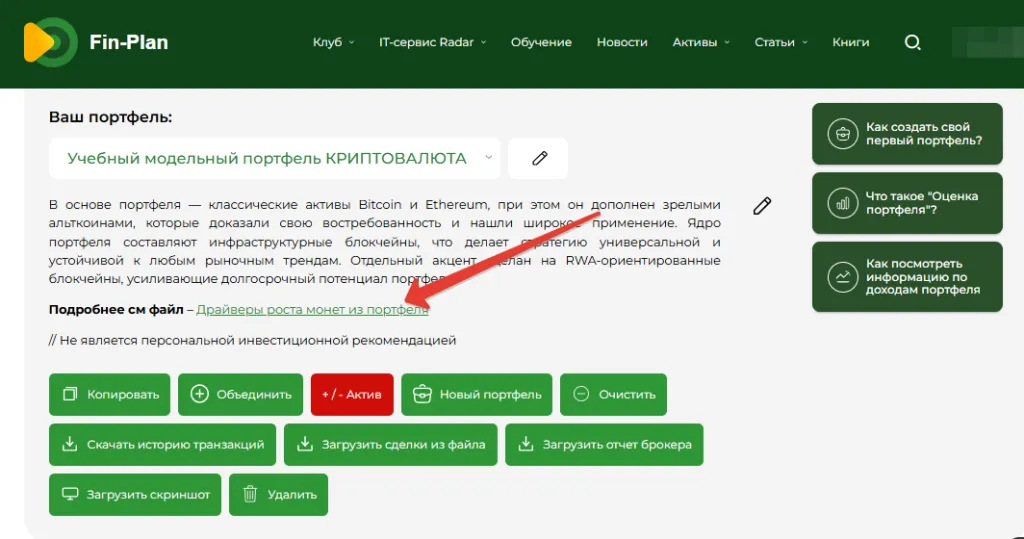Edit portfolio description with pencil icon
Viewport: 1024px width, 539px height.
click(x=762, y=206)
